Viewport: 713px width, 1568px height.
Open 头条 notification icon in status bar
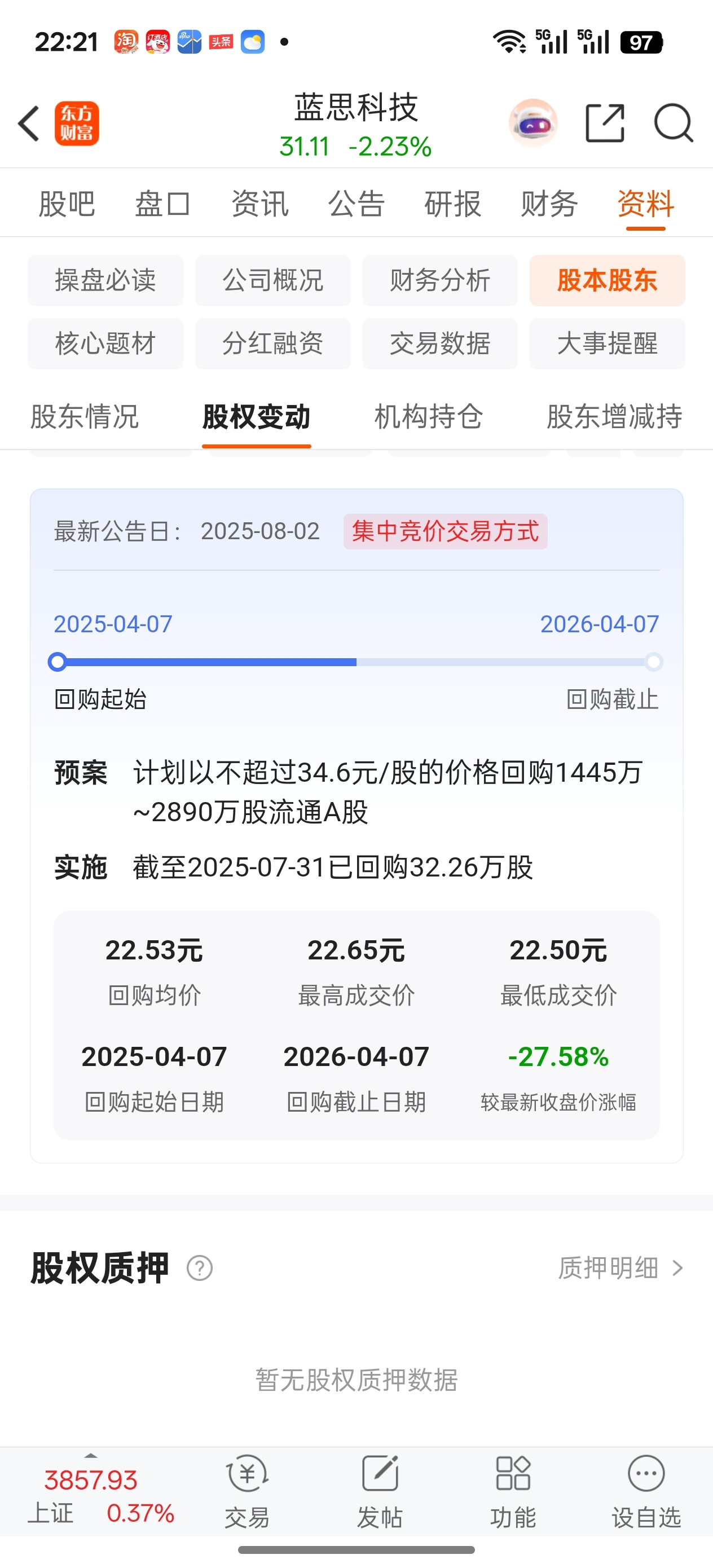point(221,42)
